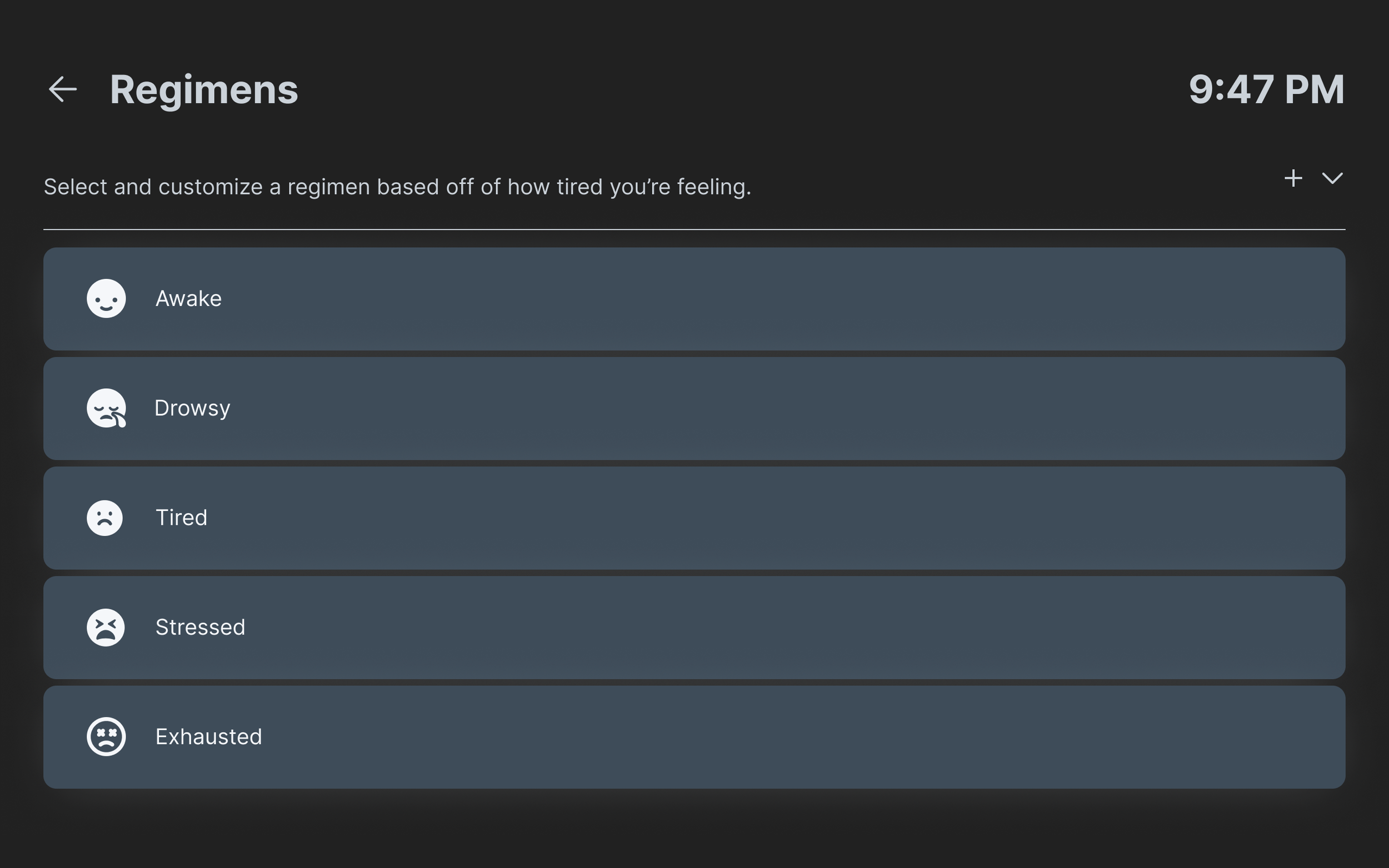Open the Stressed regimen card

point(747,628)
